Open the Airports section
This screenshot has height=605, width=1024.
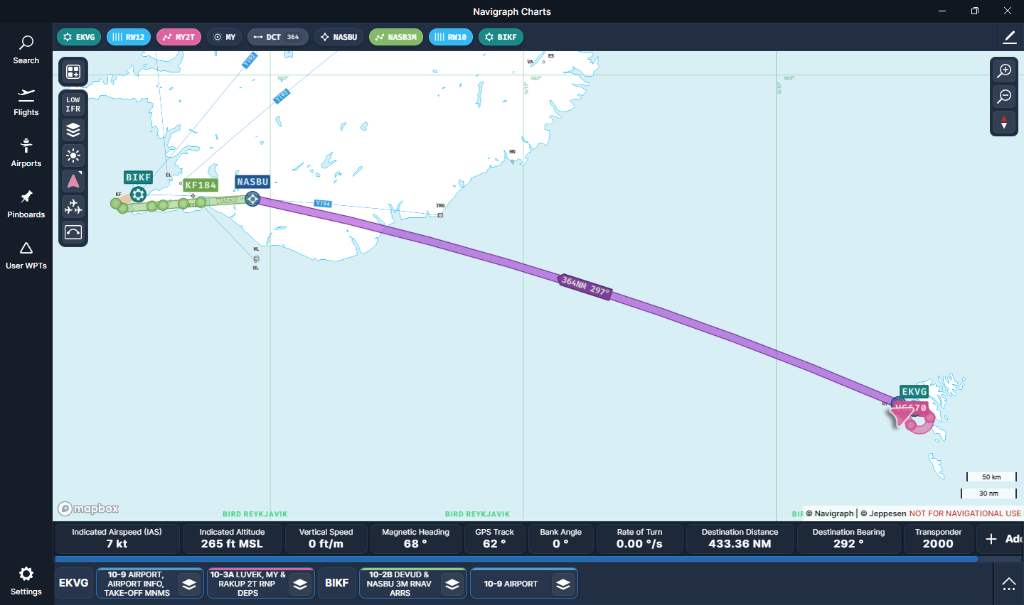26,153
